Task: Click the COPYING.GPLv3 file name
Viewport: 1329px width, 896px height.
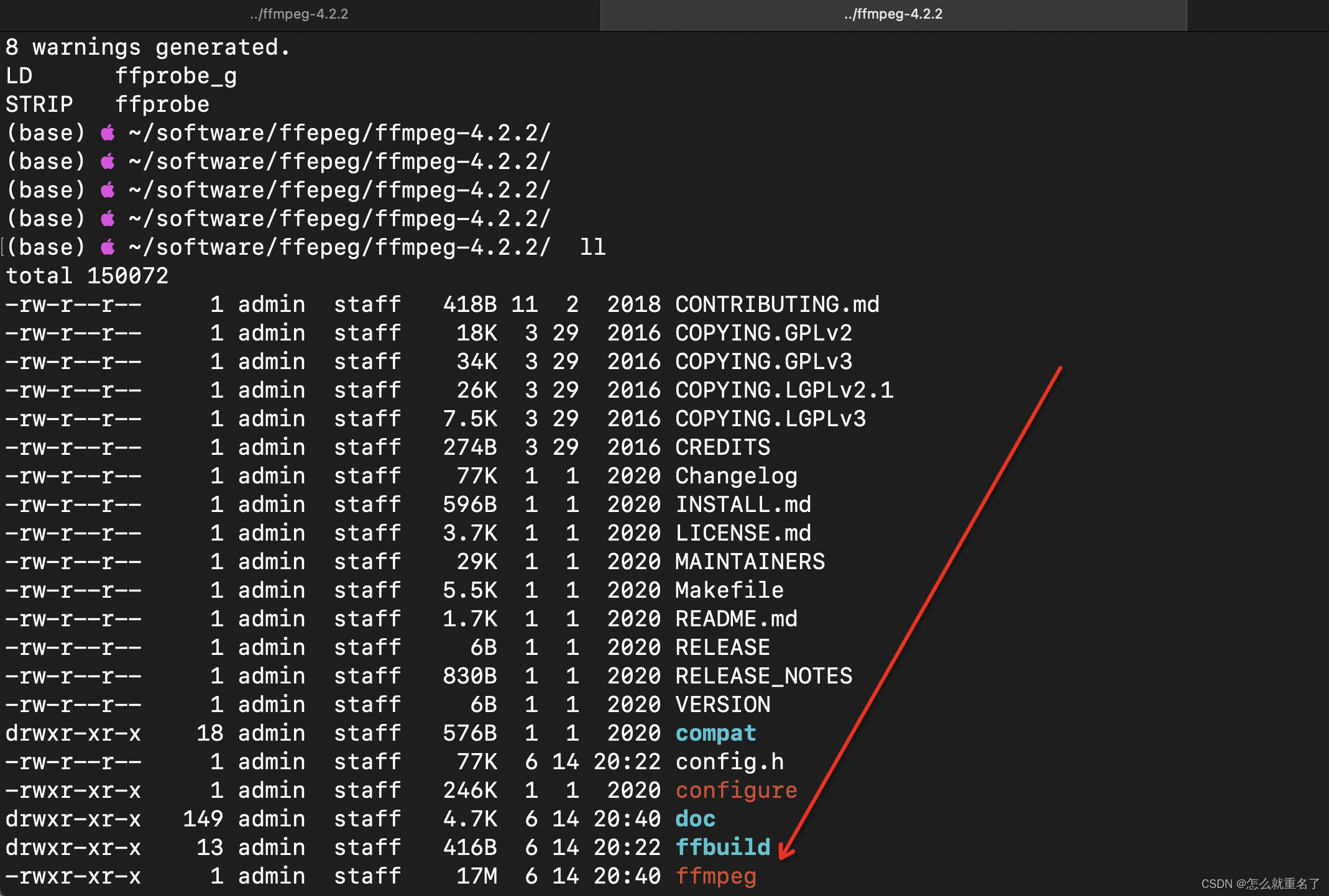Action: click(x=763, y=362)
